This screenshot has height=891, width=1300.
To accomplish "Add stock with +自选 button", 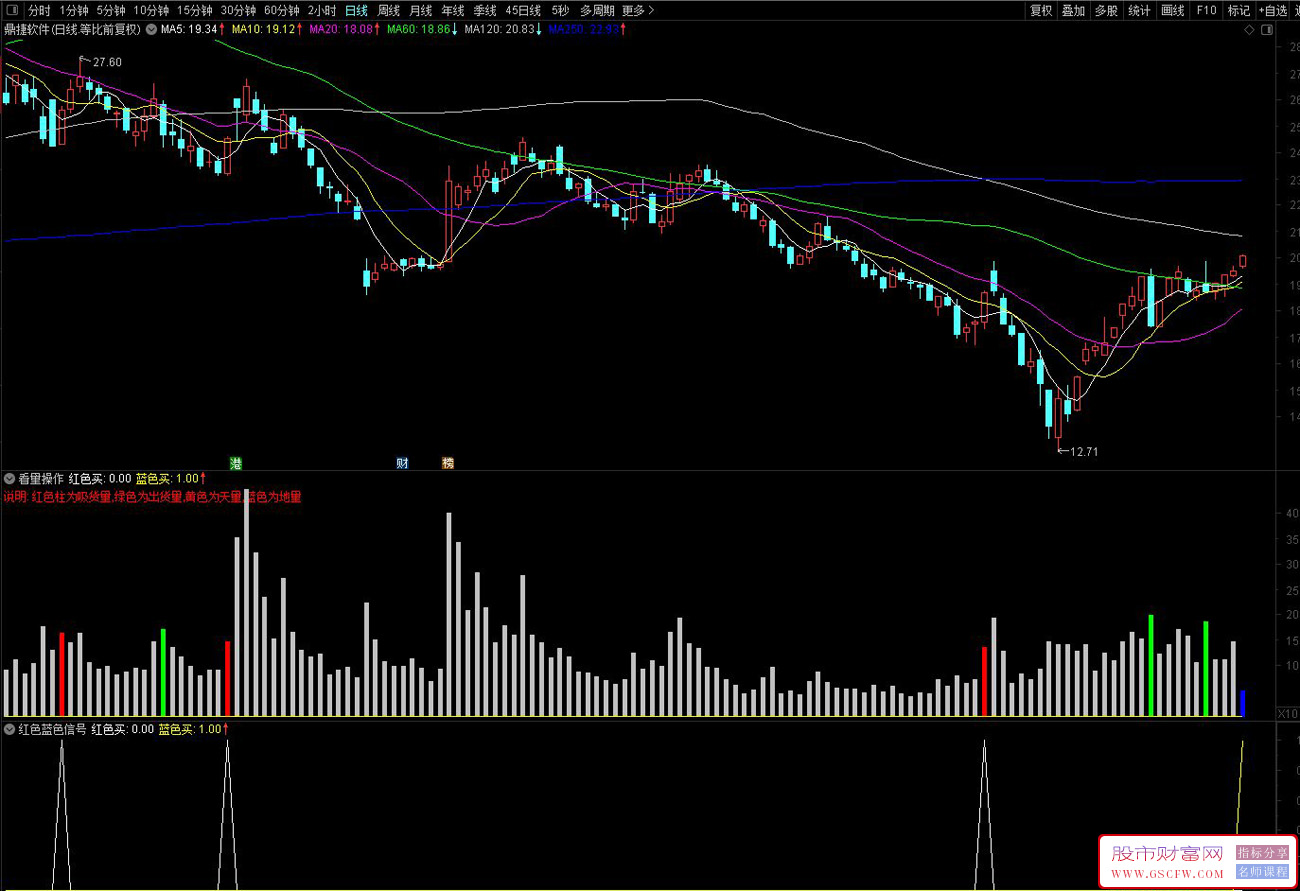I will (x=1273, y=10).
